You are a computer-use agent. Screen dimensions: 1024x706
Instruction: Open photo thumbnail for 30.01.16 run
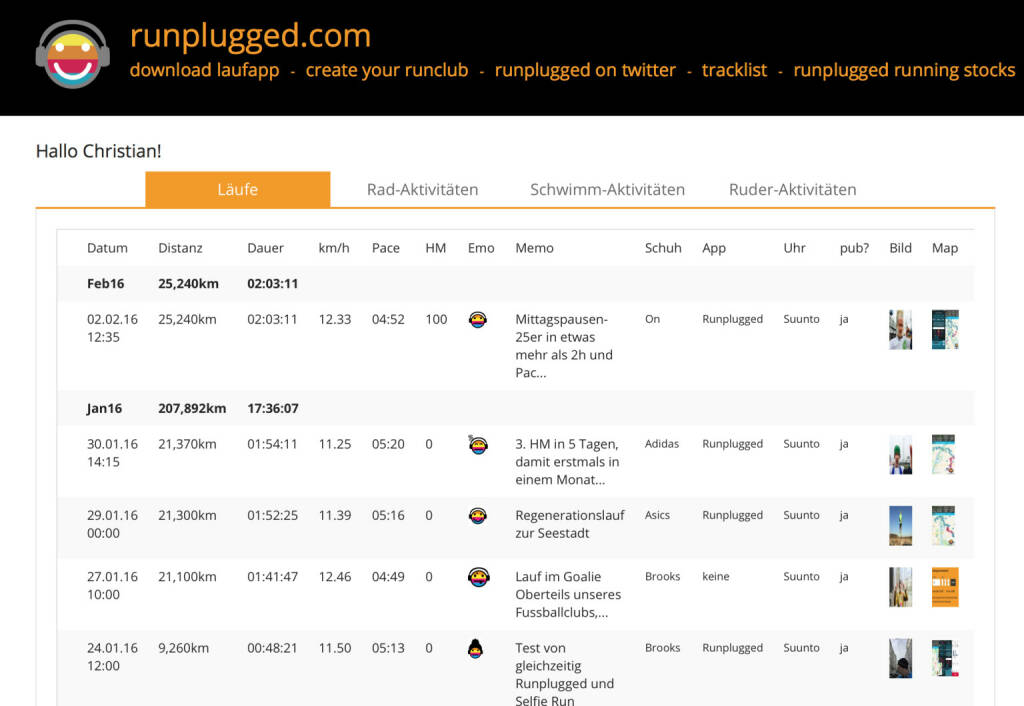[900, 454]
